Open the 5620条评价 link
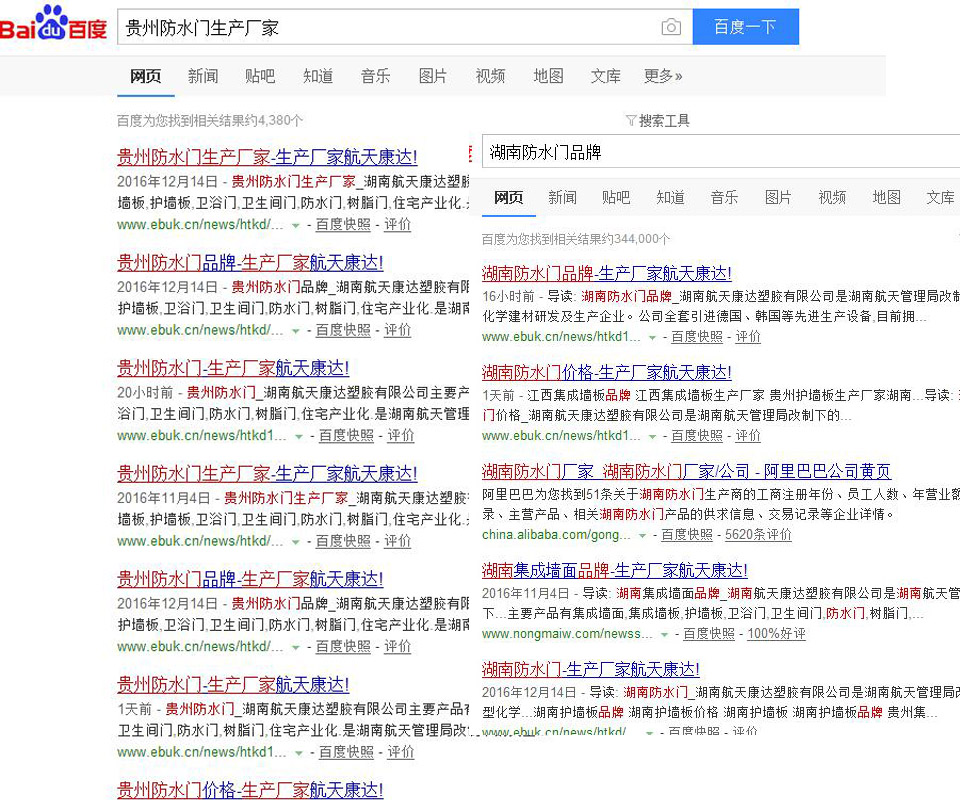This screenshot has height=800, width=960. [759, 535]
